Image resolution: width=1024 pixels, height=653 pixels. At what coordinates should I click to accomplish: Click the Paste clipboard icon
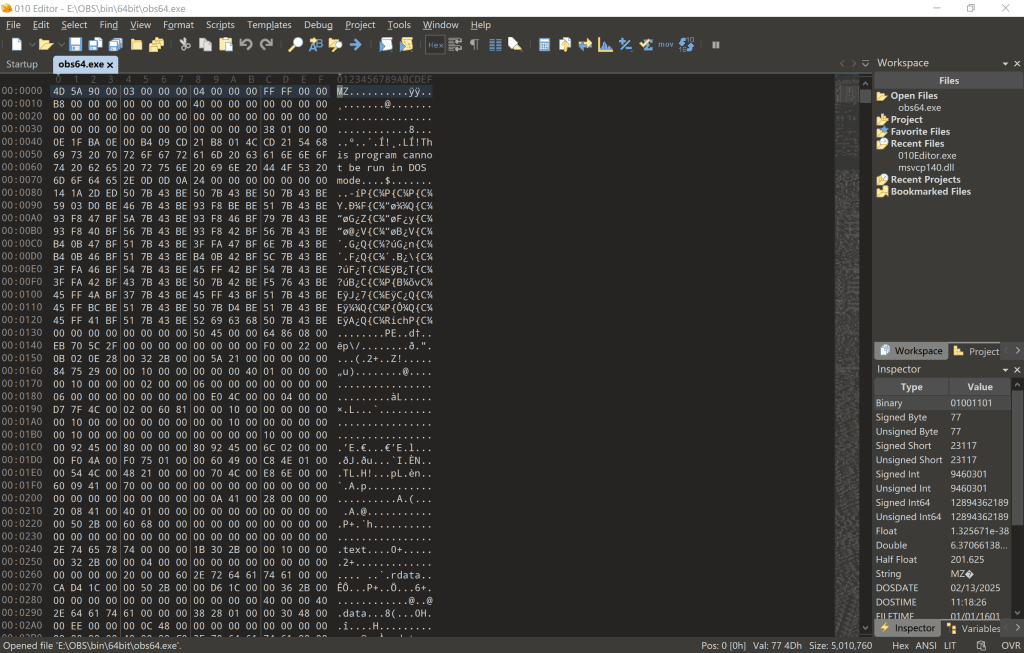click(226, 44)
